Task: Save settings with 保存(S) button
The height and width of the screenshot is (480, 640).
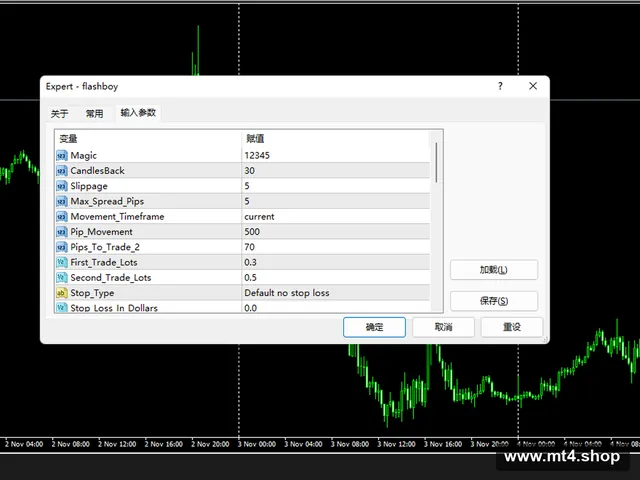Action: click(494, 301)
